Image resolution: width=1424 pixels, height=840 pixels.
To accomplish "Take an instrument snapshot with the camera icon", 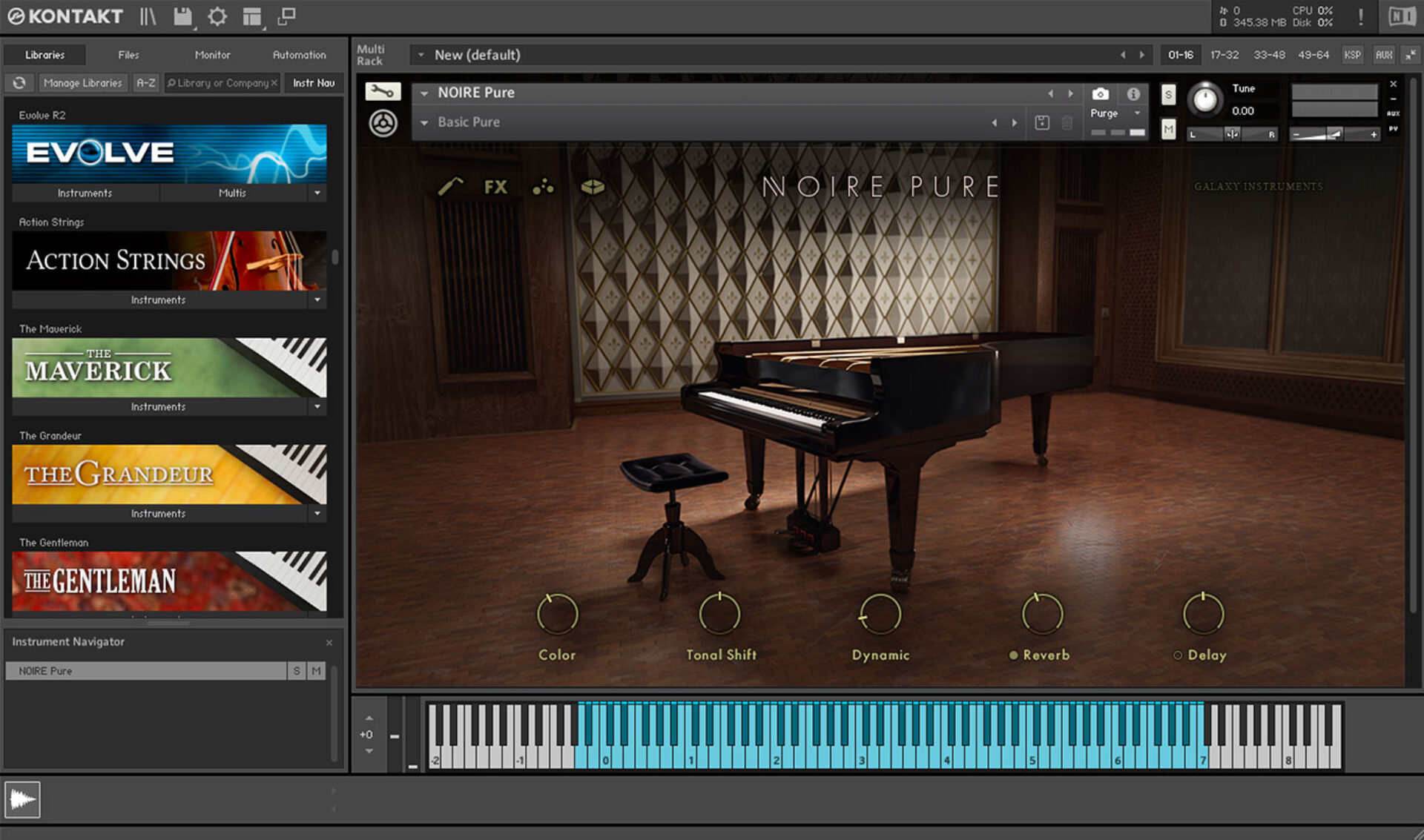I will (x=1100, y=94).
